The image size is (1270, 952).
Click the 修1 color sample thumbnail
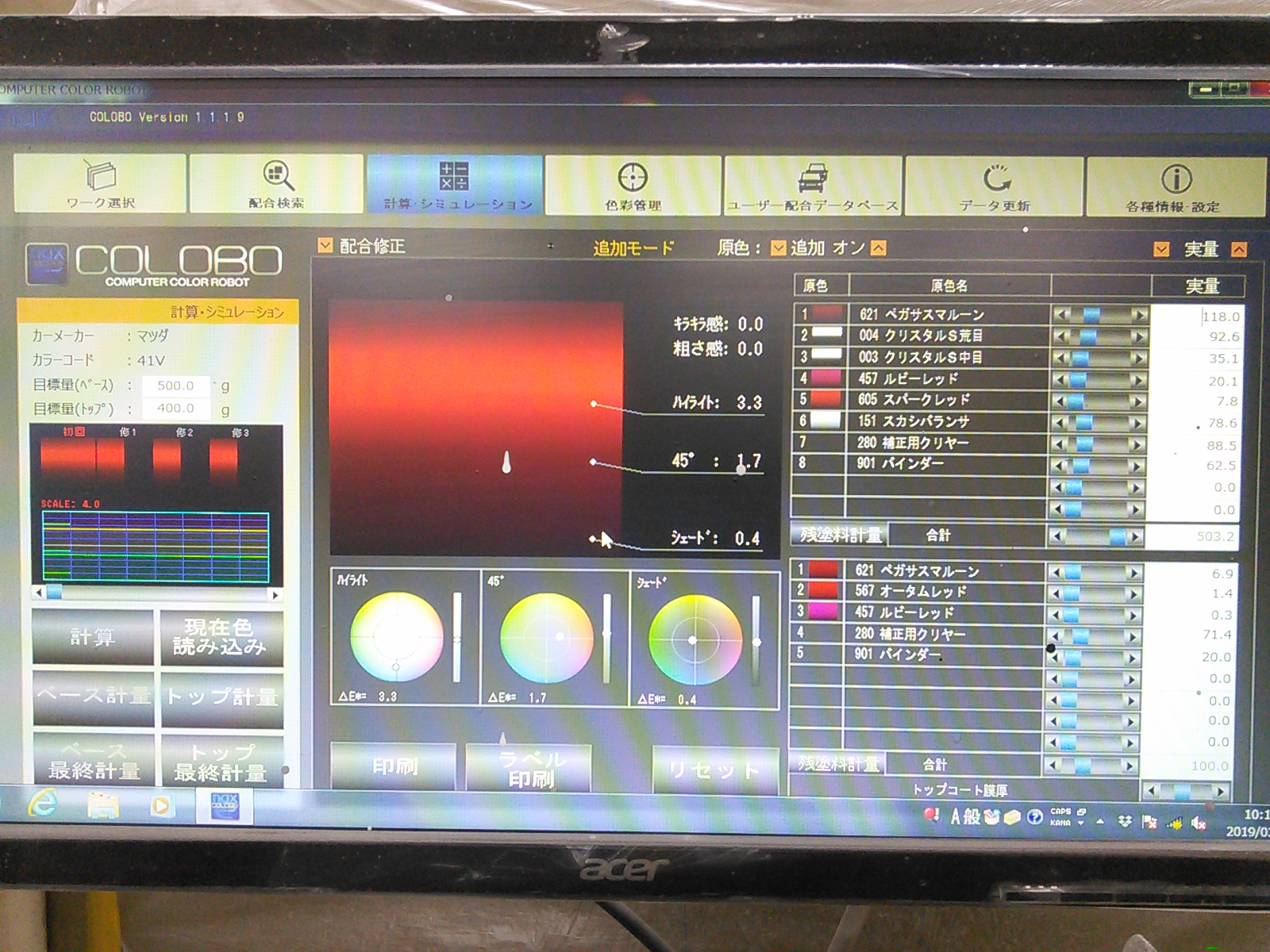pyautogui.click(x=110, y=461)
